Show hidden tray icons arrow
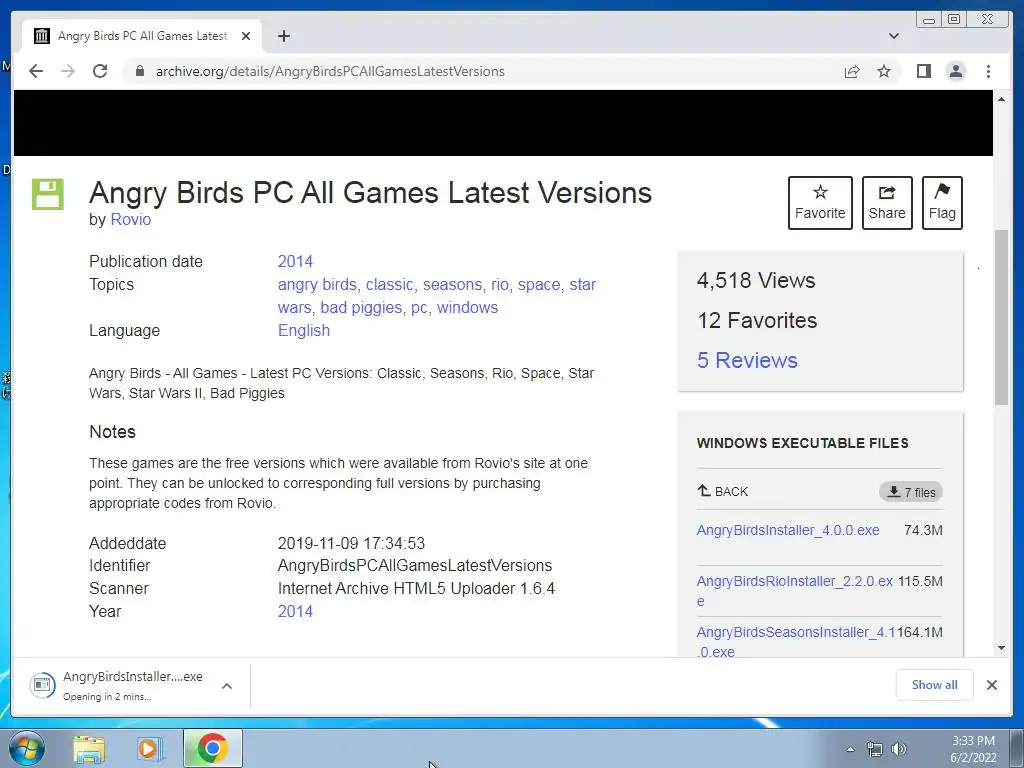The image size is (1024, 768). pyautogui.click(x=850, y=749)
